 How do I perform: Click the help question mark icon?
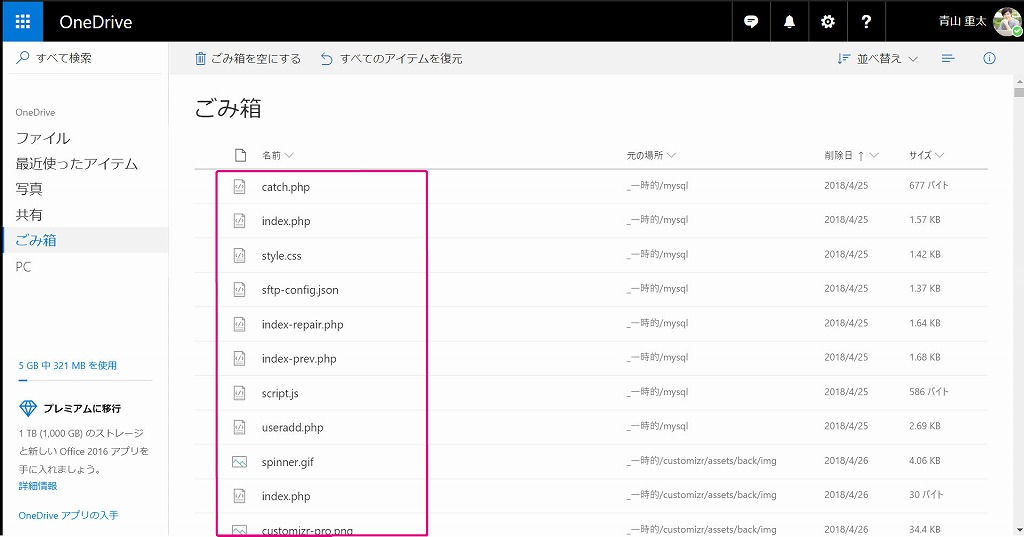pyautogui.click(x=866, y=22)
